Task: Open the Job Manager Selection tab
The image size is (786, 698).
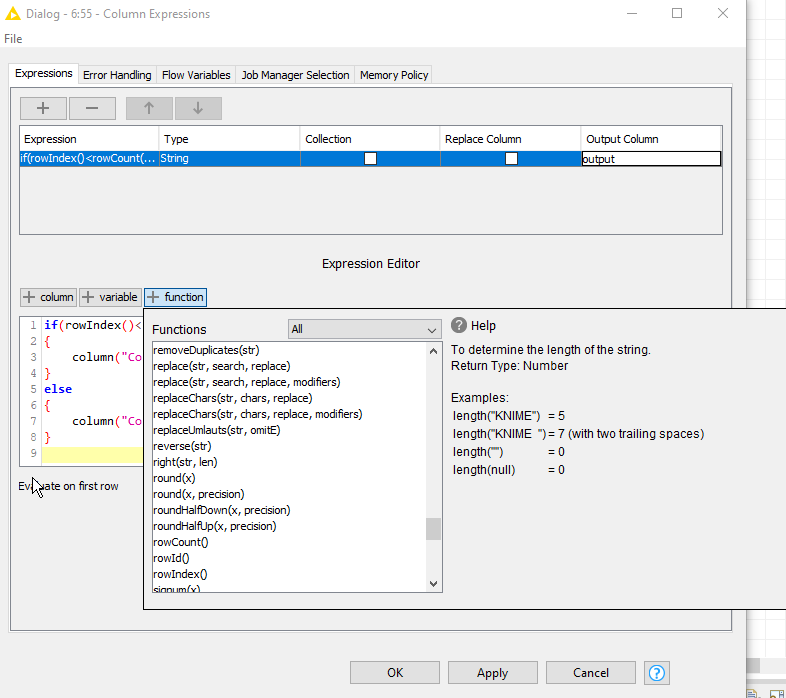Action: [x=295, y=75]
